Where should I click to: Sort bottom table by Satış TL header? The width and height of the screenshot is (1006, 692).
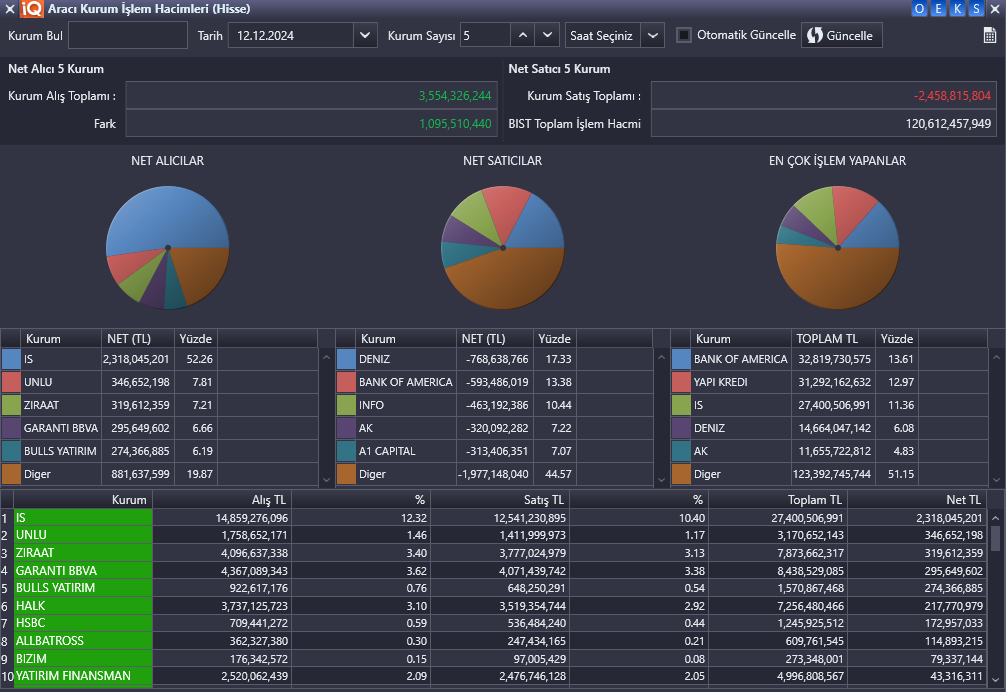tap(500, 500)
